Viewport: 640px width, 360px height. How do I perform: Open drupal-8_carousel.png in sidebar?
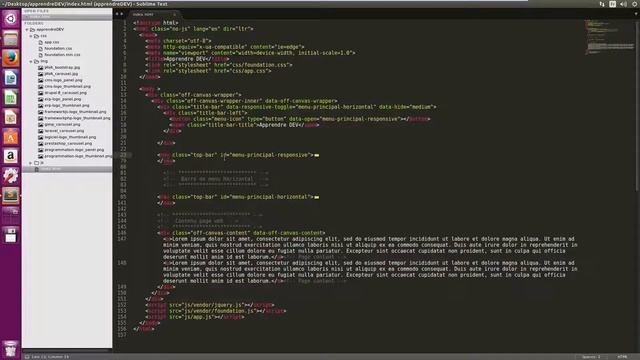(x=65, y=93)
